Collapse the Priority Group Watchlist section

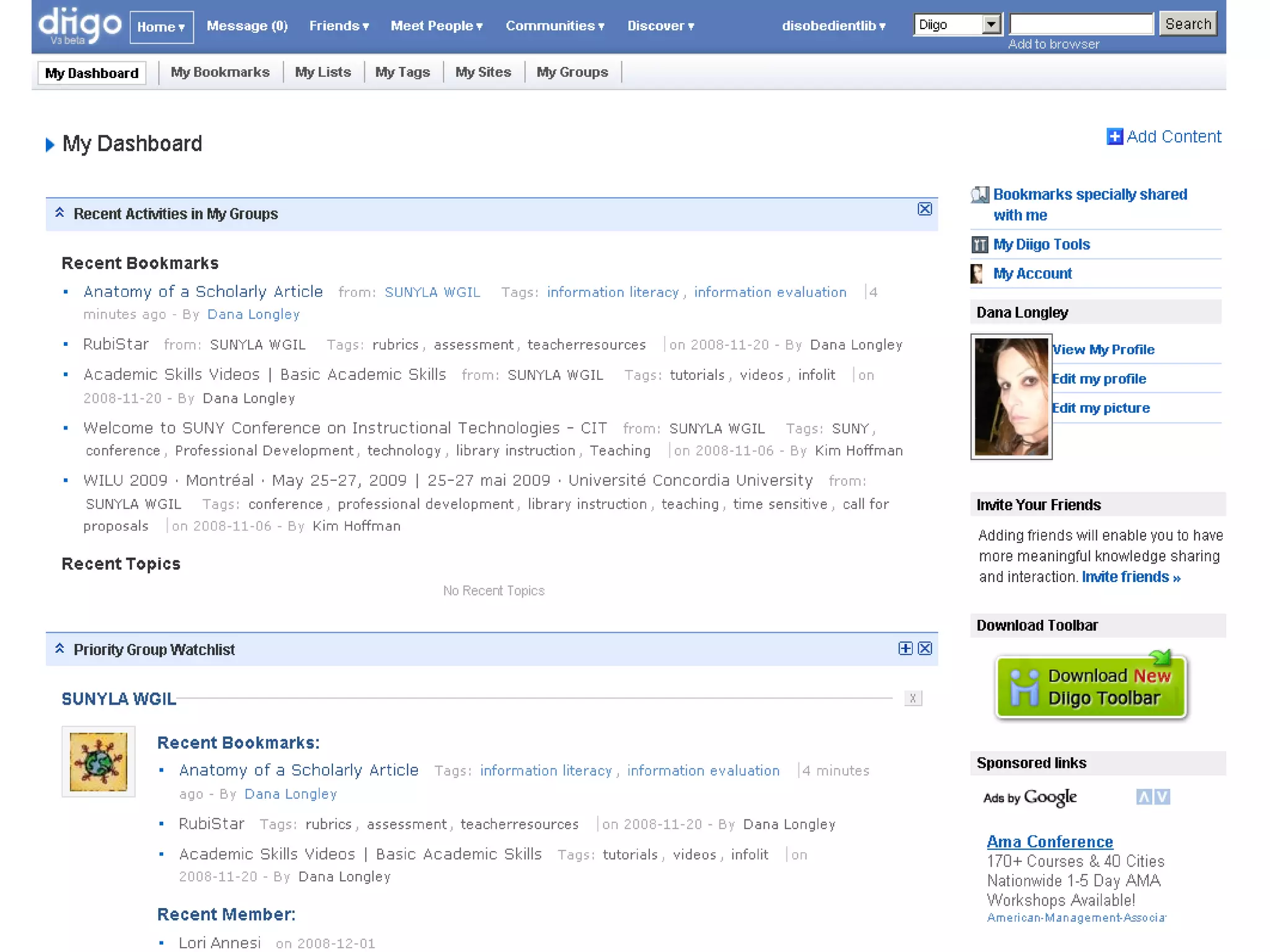coord(60,648)
